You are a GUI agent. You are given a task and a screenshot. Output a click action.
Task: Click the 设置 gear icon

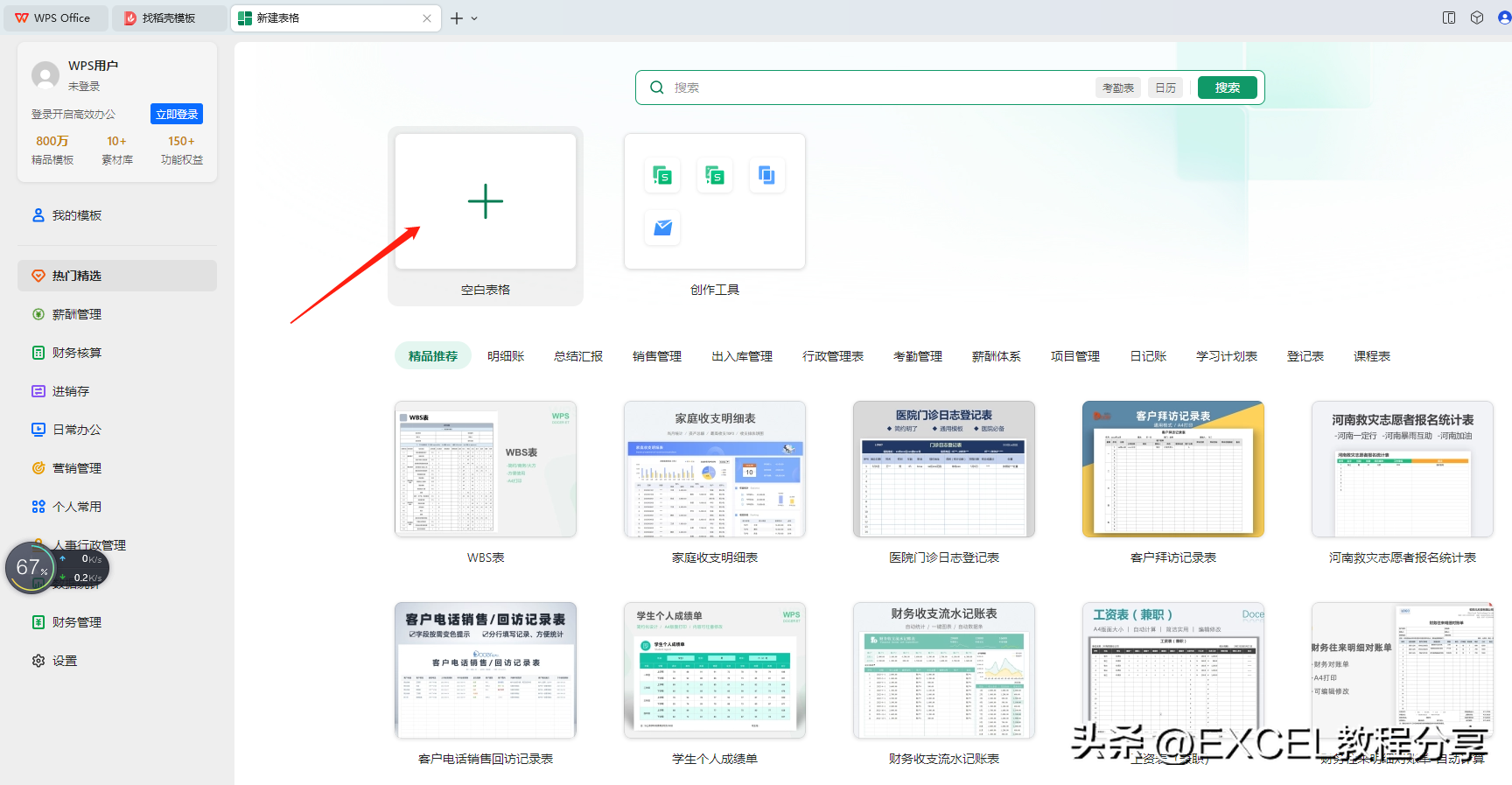coord(38,661)
